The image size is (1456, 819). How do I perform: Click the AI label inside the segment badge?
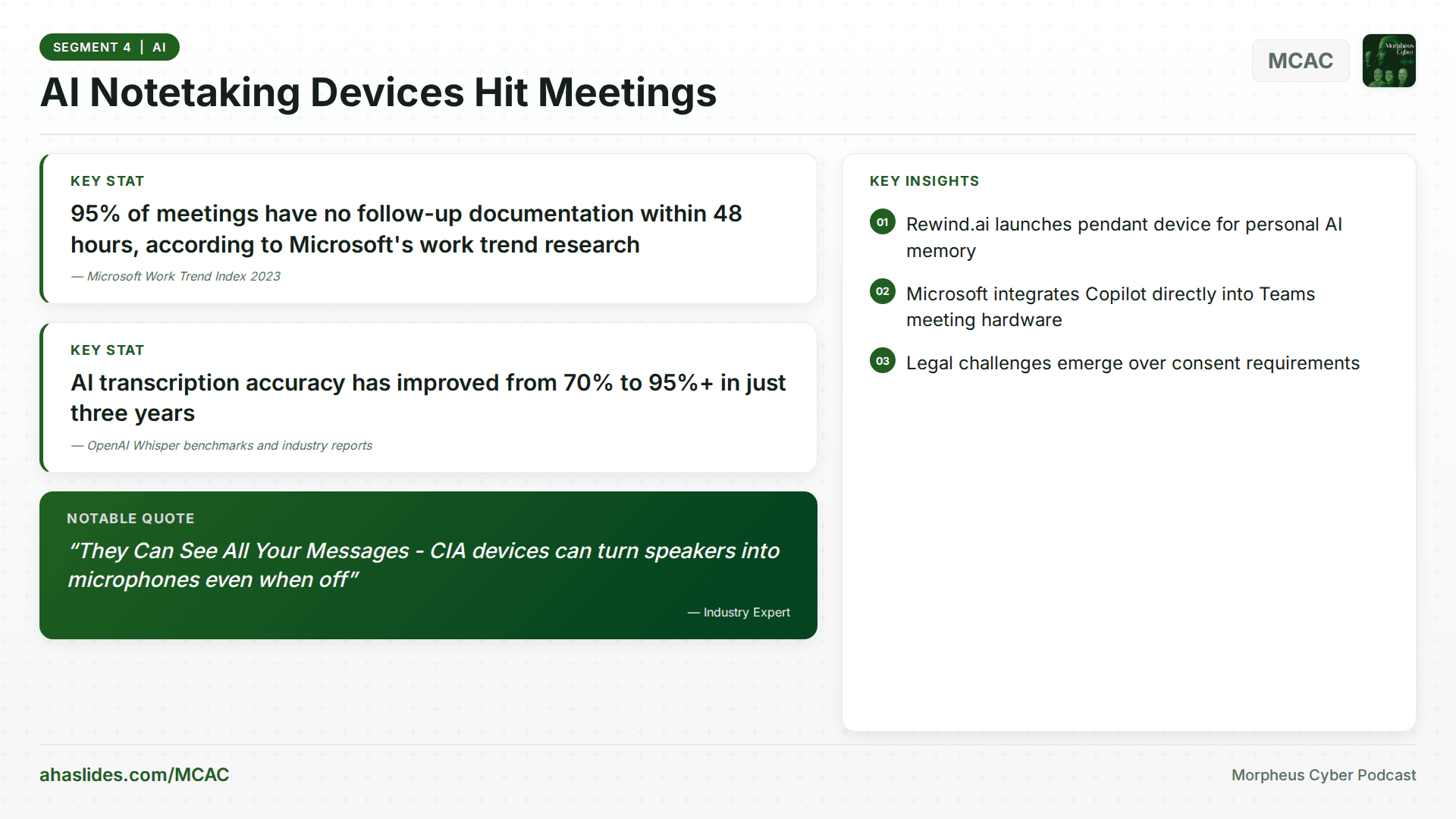[x=160, y=46]
